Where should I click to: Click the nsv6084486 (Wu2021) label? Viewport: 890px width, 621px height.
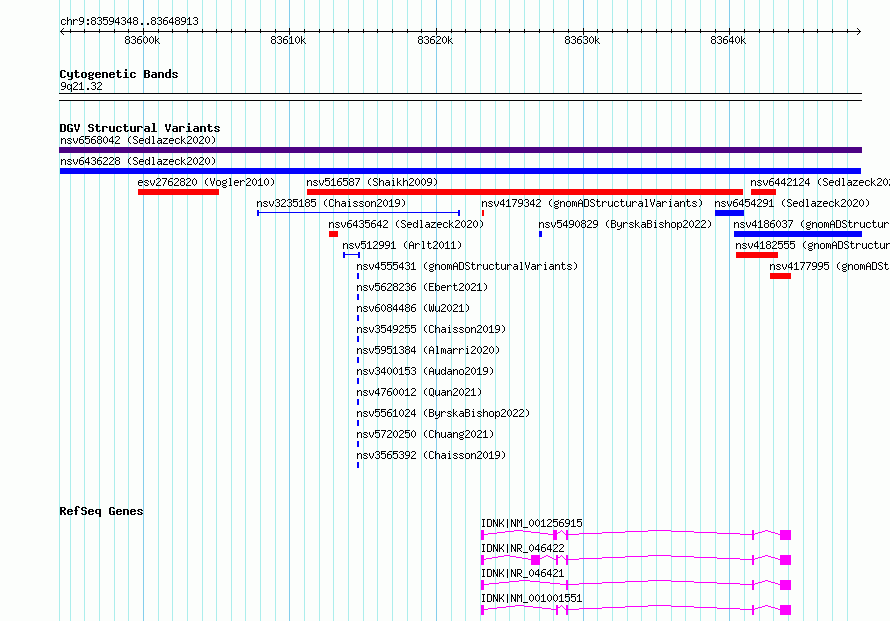[x=413, y=308]
